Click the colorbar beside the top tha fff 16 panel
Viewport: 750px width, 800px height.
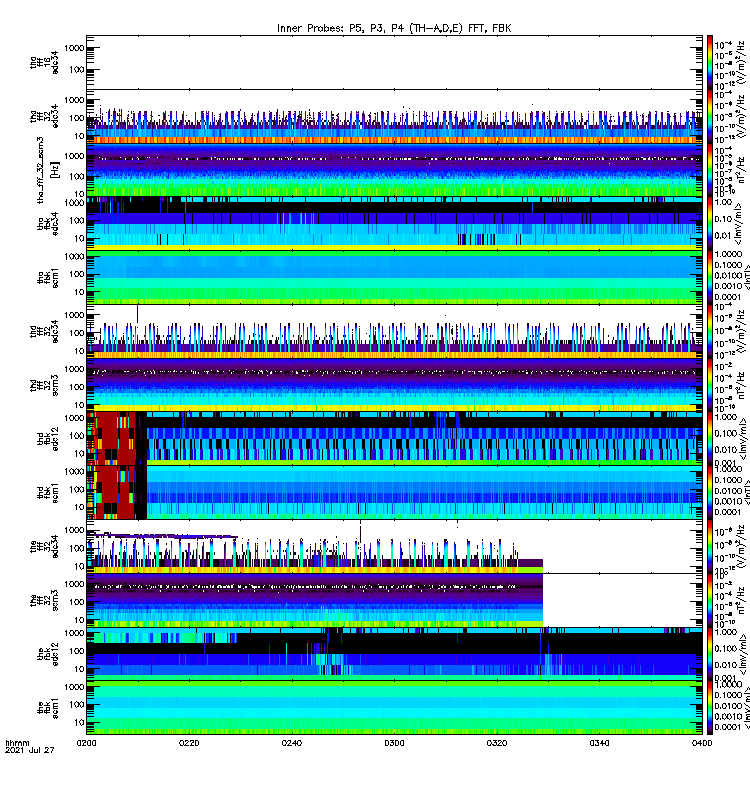pyautogui.click(x=710, y=62)
